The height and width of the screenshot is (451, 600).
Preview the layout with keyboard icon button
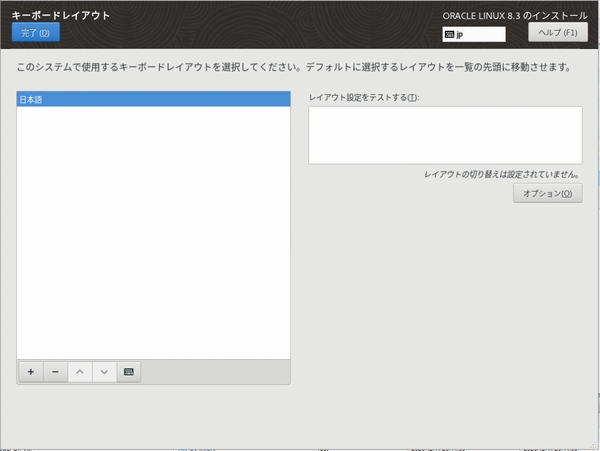[129, 371]
